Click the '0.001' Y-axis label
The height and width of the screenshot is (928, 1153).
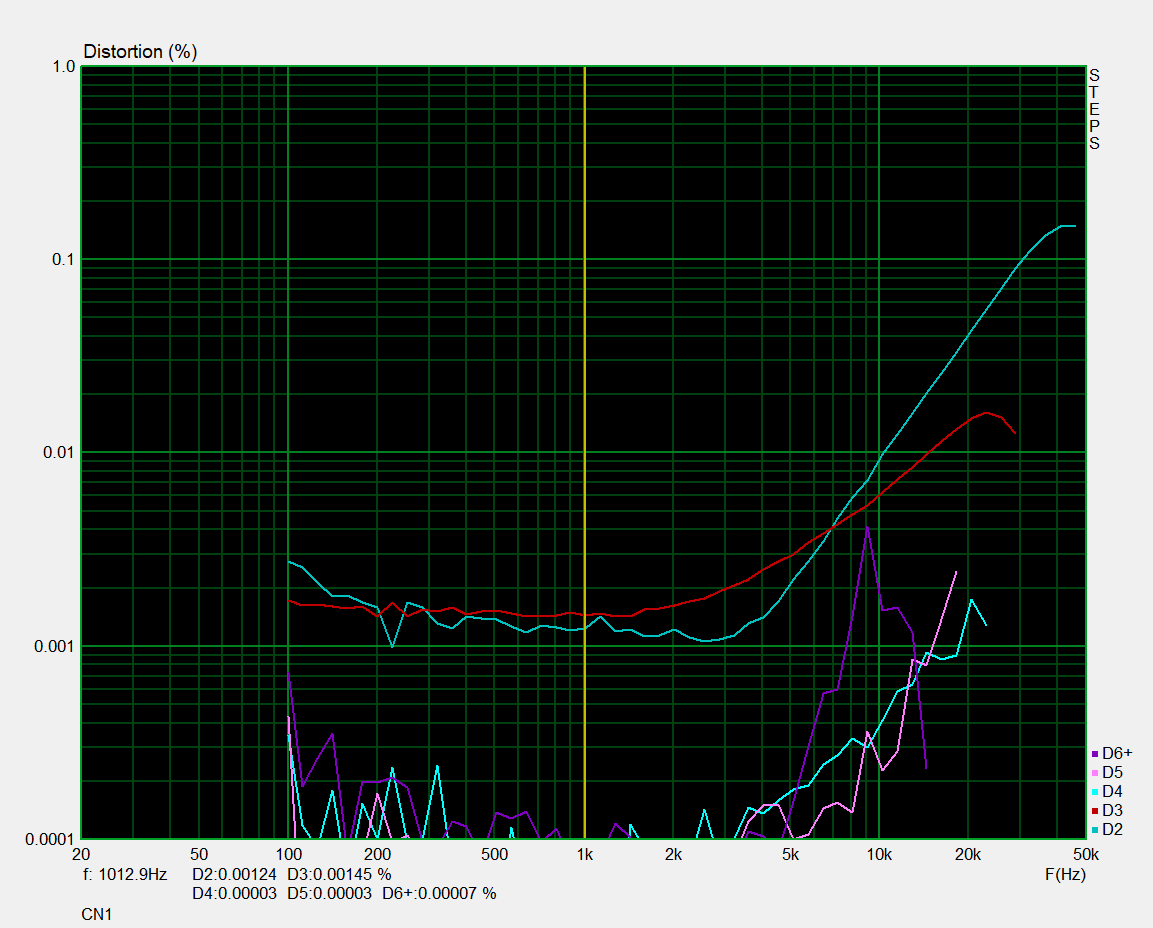55,646
